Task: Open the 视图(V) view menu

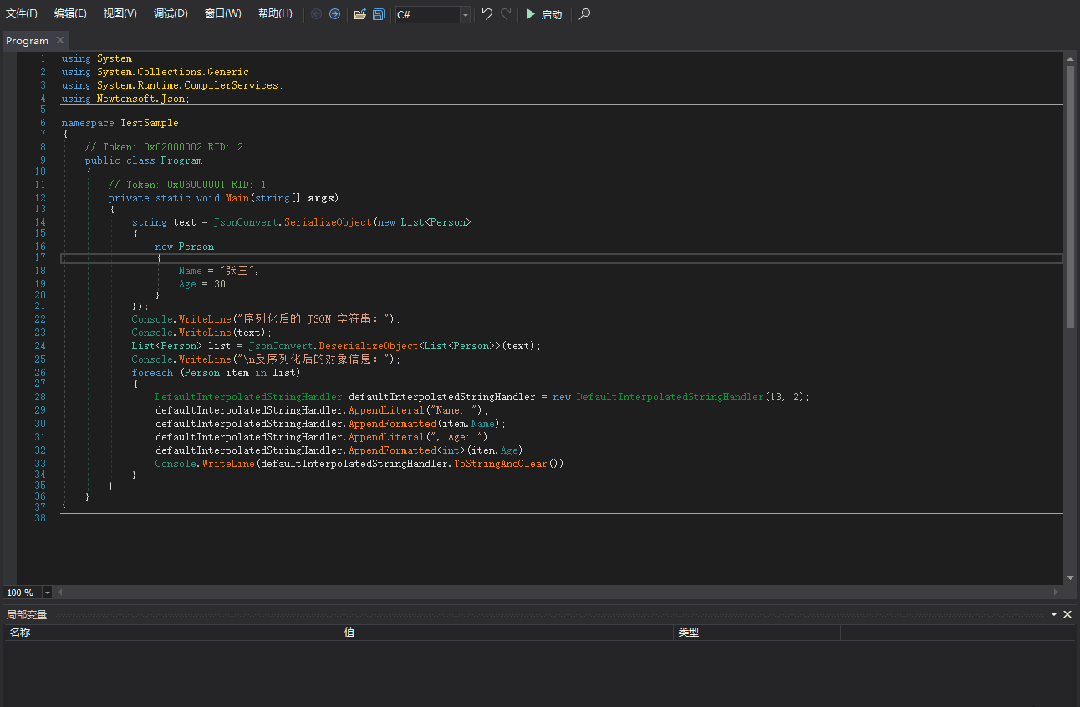Action: 120,14
